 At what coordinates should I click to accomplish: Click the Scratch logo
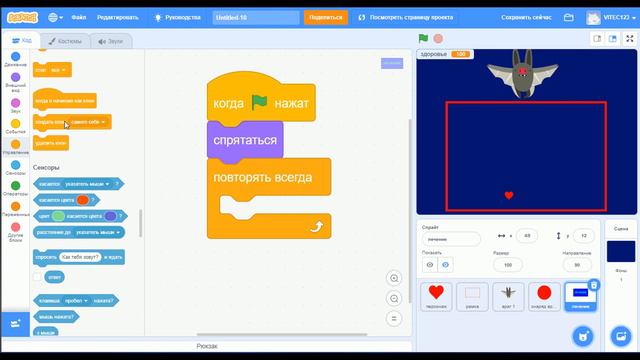[22, 18]
